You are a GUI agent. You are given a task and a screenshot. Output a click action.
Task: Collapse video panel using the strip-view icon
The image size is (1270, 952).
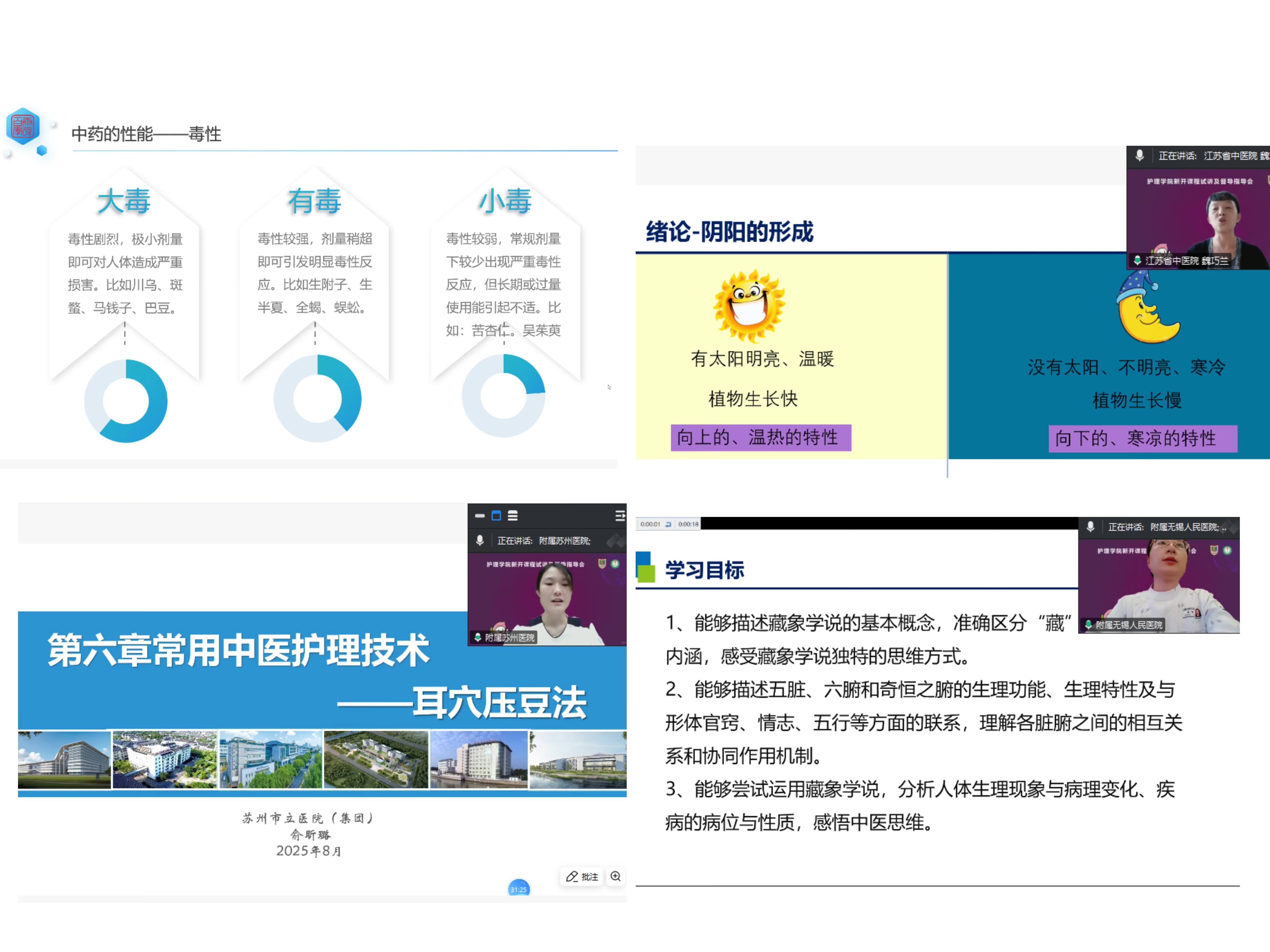point(480,515)
